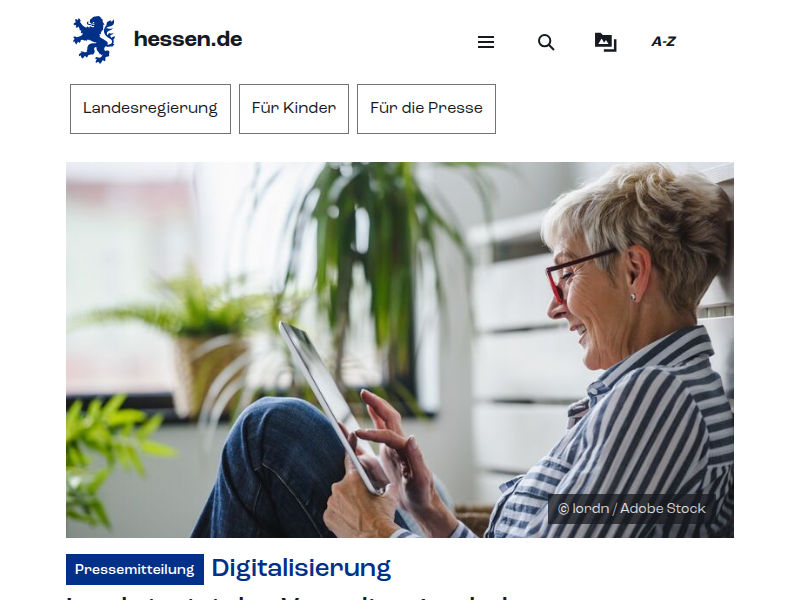
Task: Click the Pressemitteilung badge
Action: (x=135, y=569)
